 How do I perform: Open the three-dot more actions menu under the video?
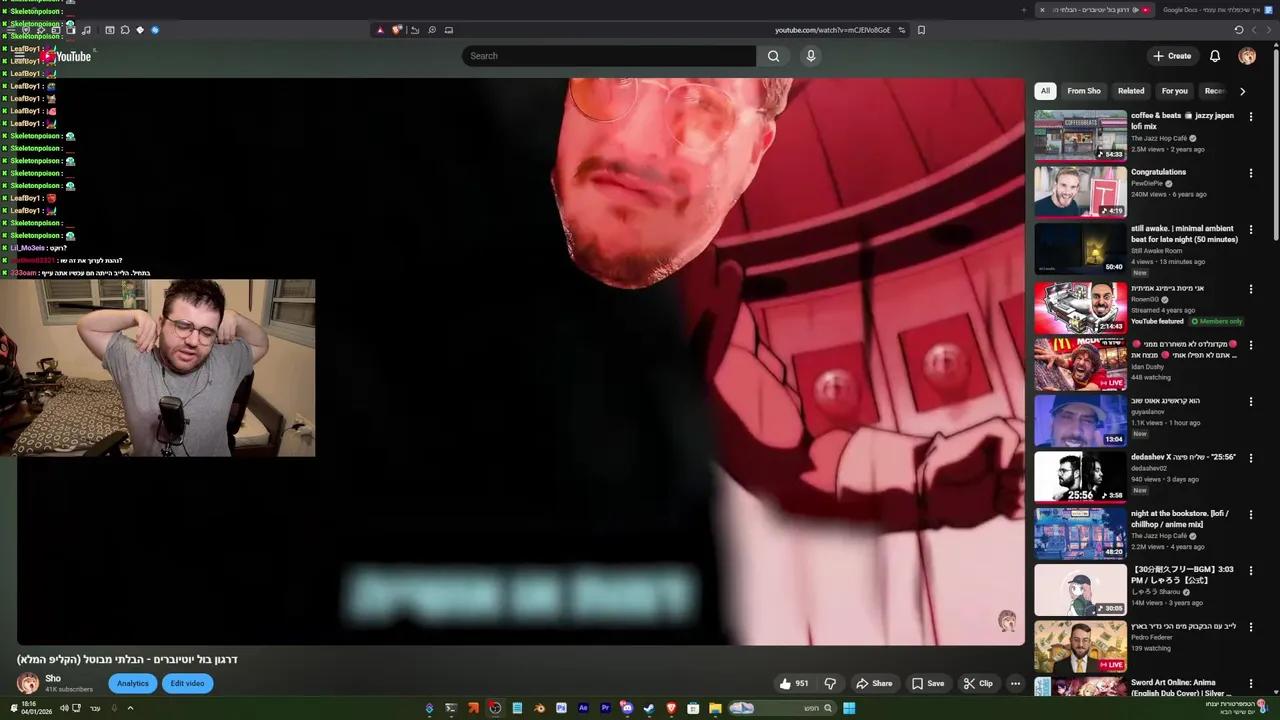pos(1015,684)
